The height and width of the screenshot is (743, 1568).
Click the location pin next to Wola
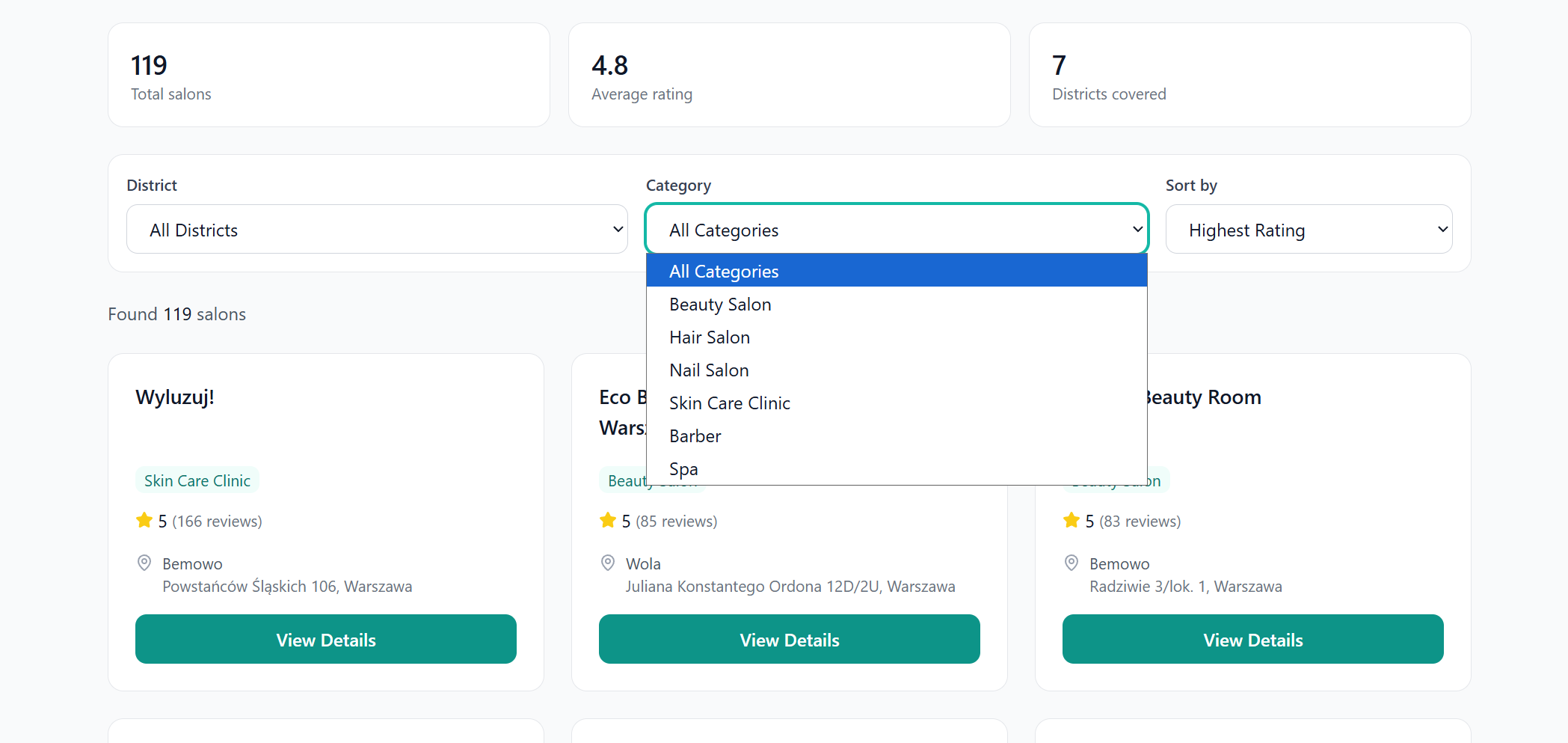[x=608, y=563]
